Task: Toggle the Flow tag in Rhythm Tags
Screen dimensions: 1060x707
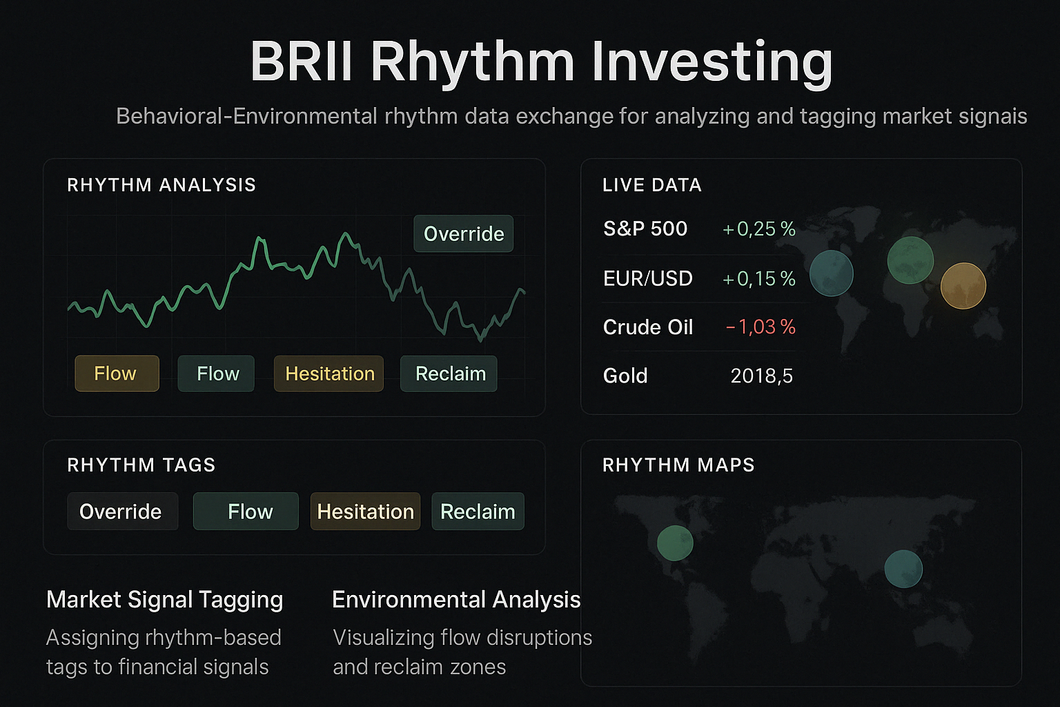Action: [x=246, y=512]
